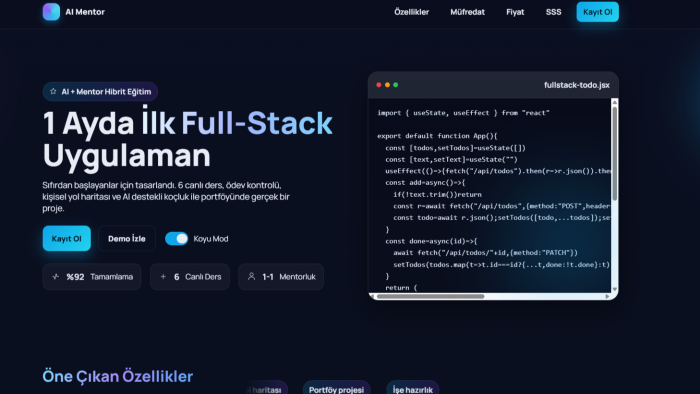Click Kayıt Ol button in the header
This screenshot has width=700, height=394.
(x=597, y=12)
